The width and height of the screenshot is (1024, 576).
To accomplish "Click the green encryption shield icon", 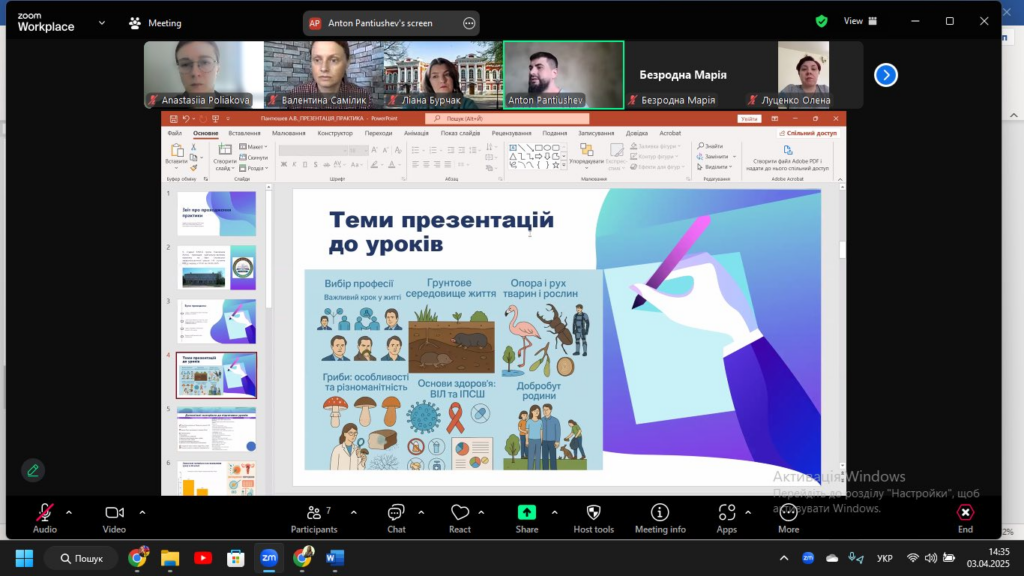I will point(822,22).
